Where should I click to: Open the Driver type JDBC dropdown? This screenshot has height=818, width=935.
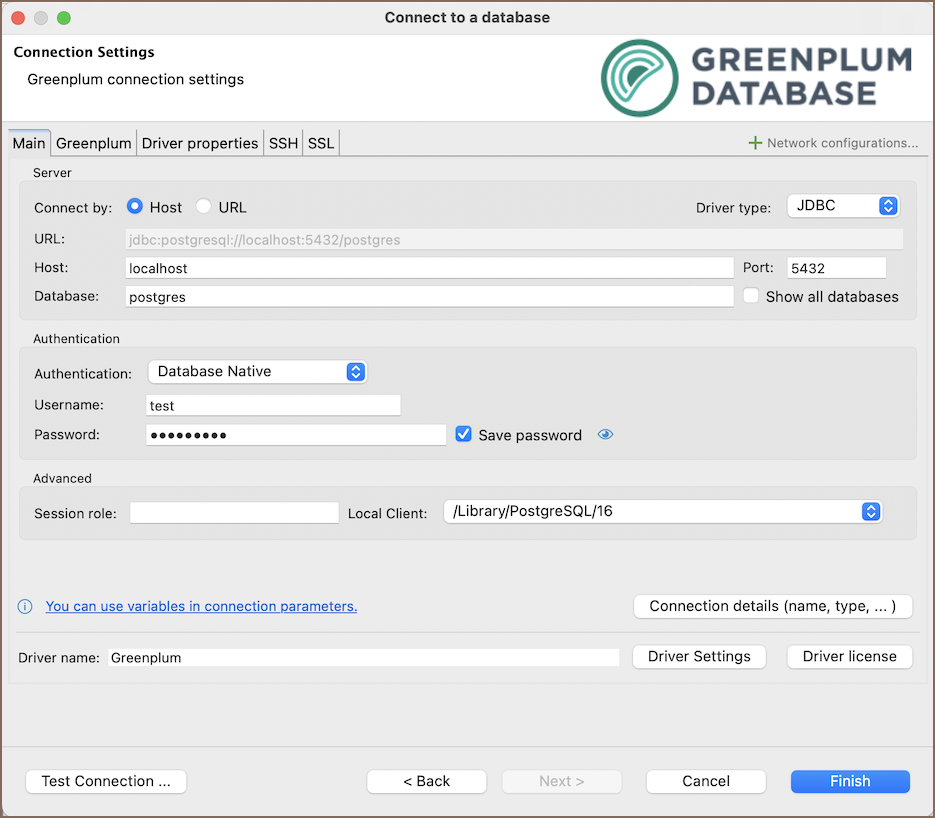click(843, 206)
